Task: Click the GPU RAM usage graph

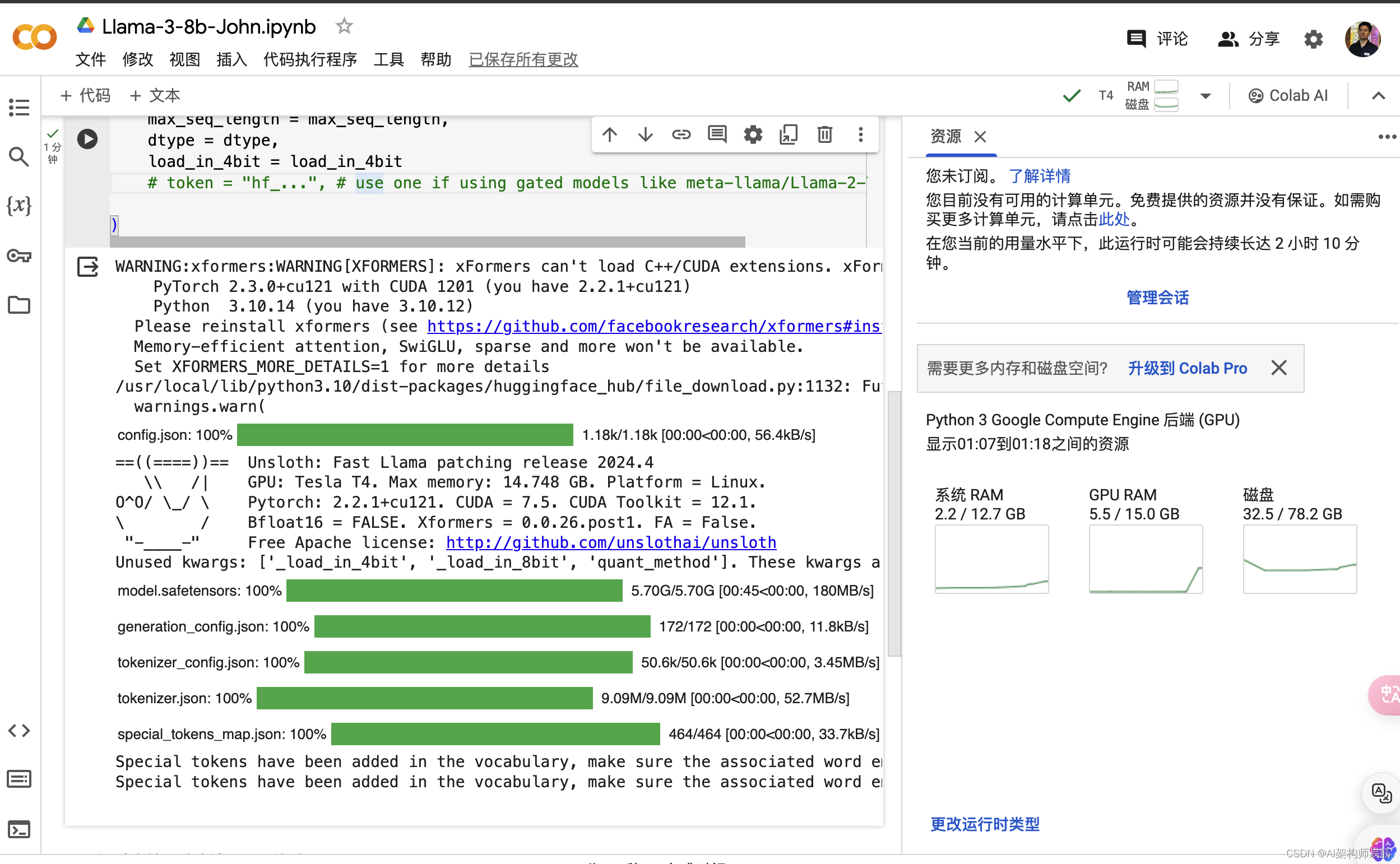Action: 1146,559
